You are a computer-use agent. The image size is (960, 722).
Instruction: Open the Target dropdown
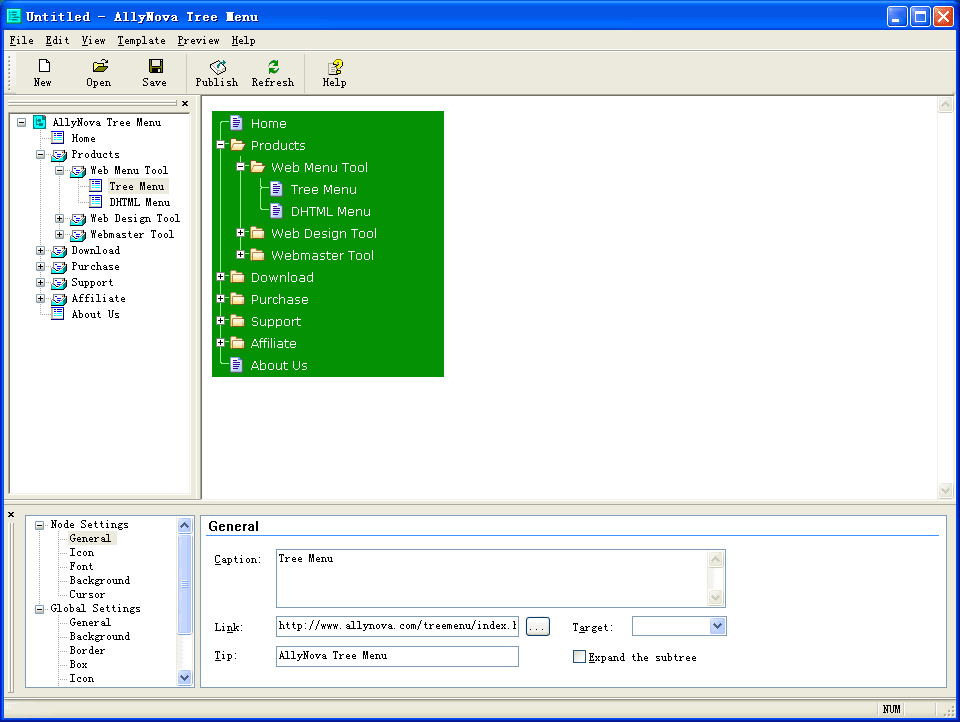717,626
